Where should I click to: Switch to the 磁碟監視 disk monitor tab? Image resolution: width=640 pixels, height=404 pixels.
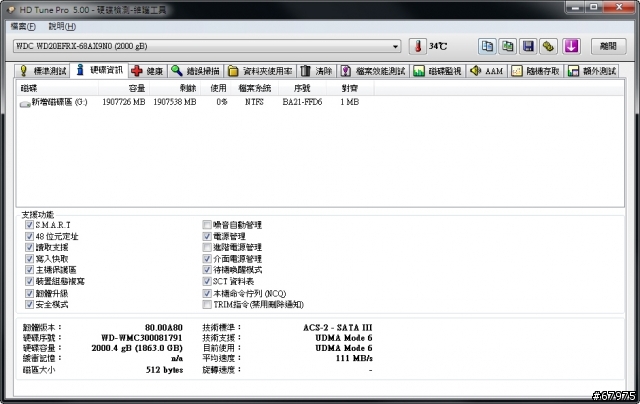(438, 71)
